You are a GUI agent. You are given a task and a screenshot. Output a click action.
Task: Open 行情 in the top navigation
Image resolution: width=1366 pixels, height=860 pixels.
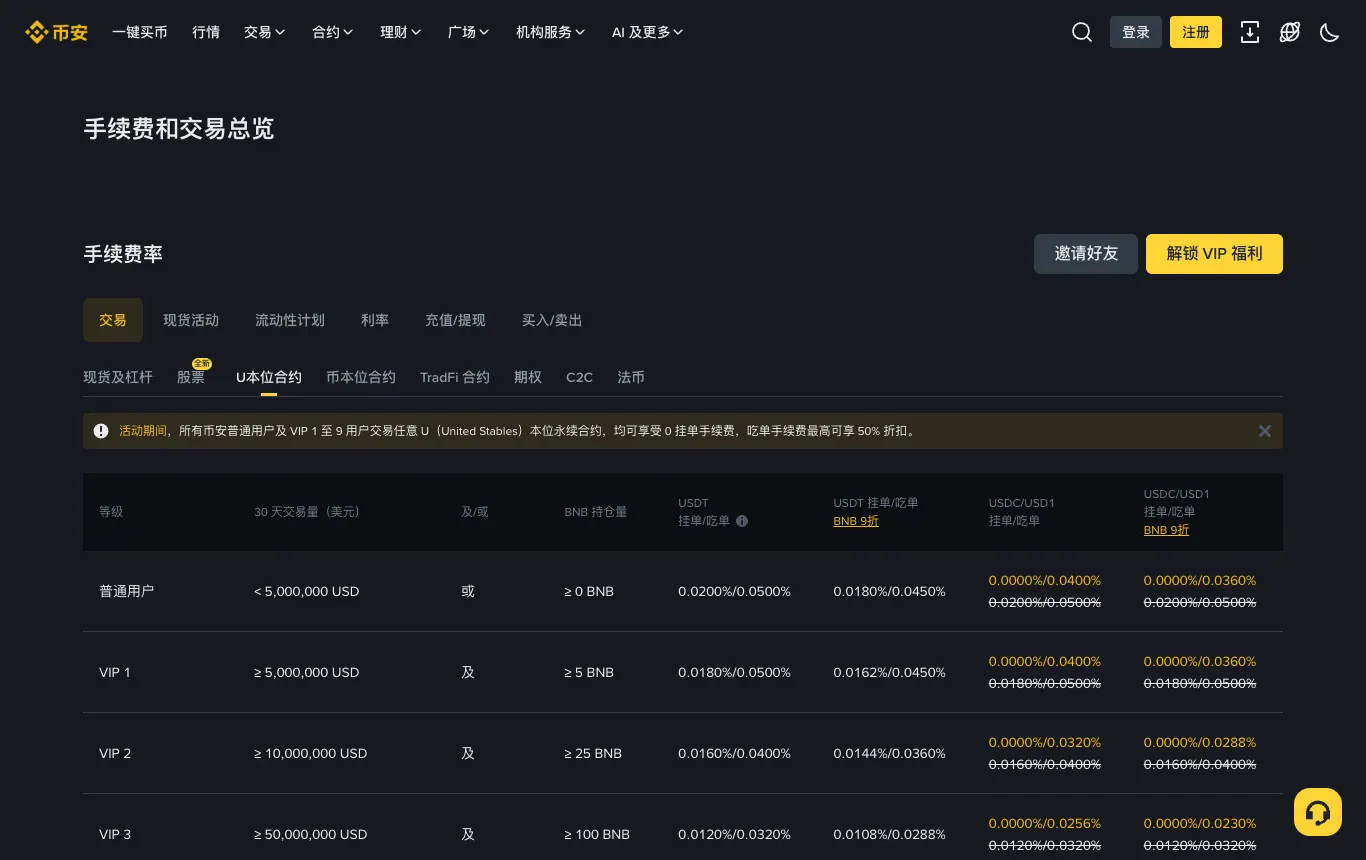coord(206,32)
